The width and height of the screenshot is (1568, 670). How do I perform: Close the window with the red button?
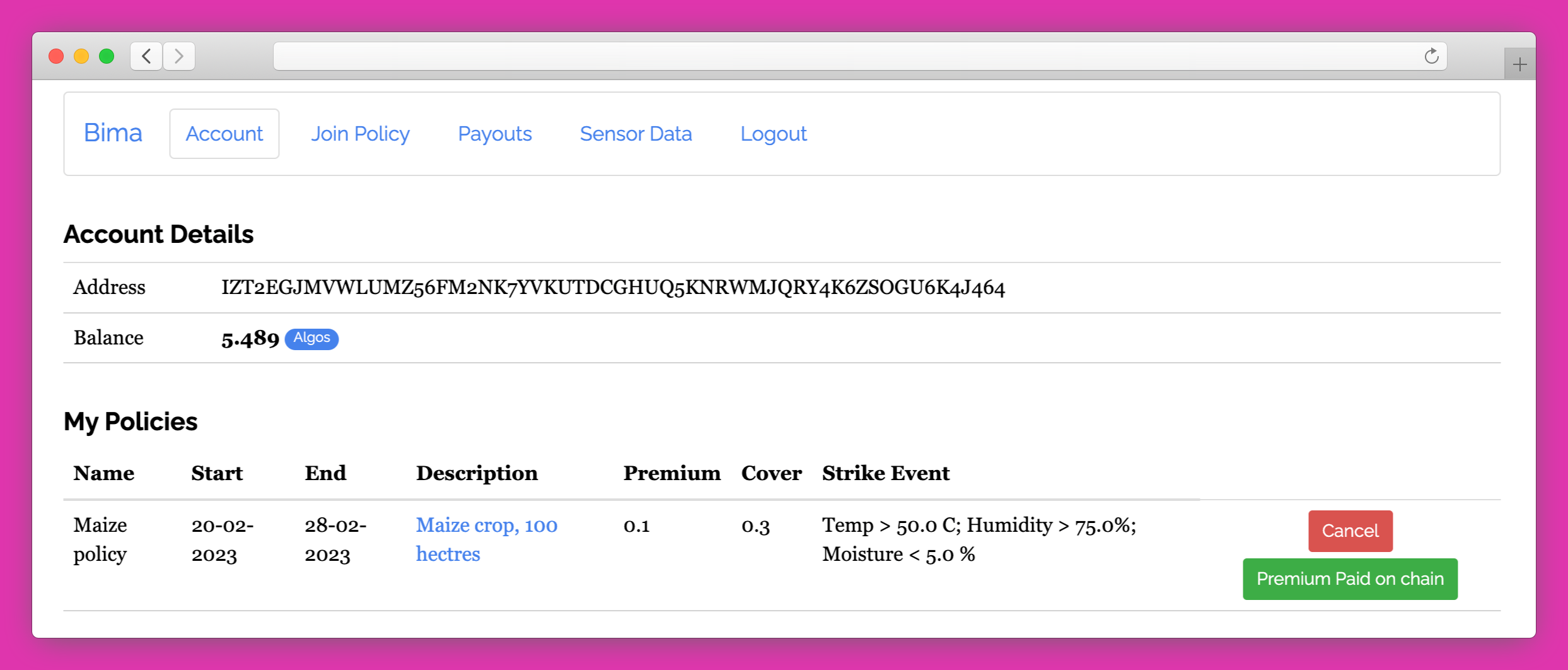56,56
